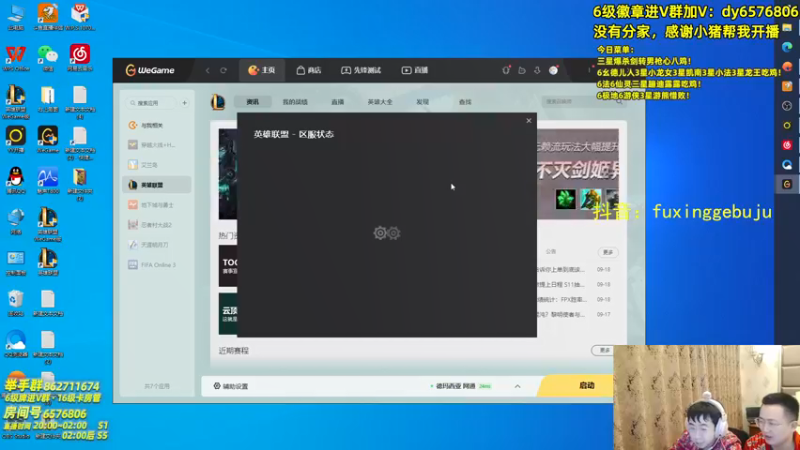
Task: Open NetEase Cloud Music desktop shortcut
Action: pyautogui.click(x=80, y=58)
